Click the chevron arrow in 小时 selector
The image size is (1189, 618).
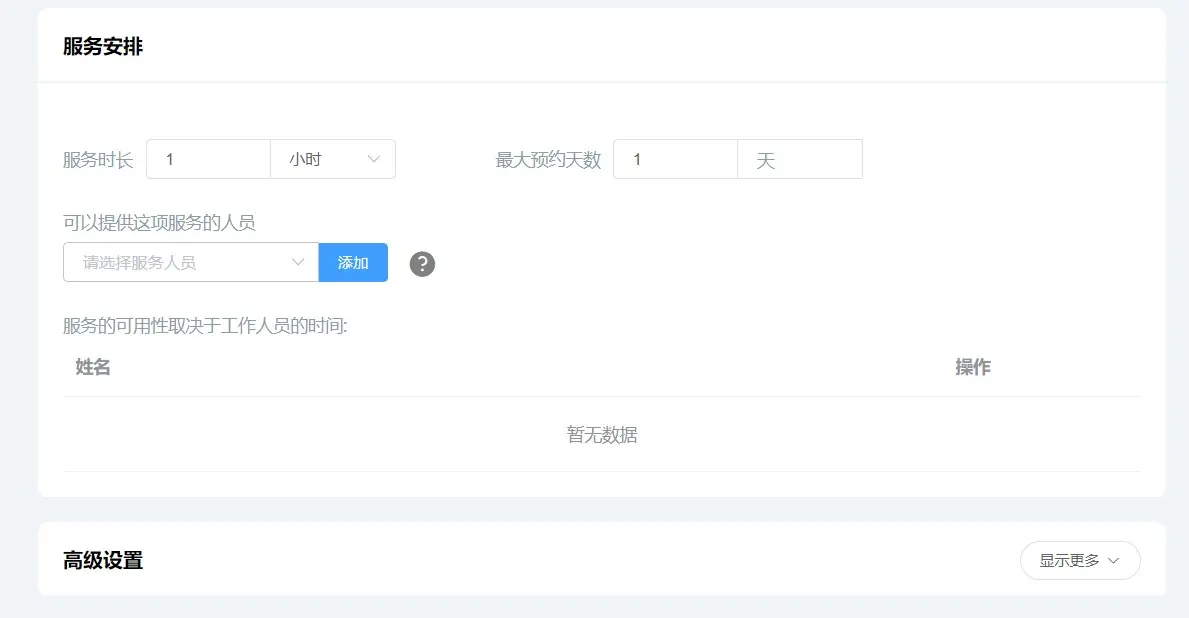coord(374,159)
